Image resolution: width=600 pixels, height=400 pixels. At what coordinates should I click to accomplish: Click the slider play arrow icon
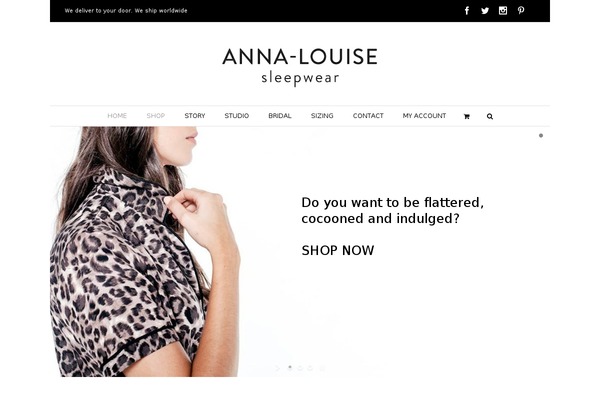(278, 368)
